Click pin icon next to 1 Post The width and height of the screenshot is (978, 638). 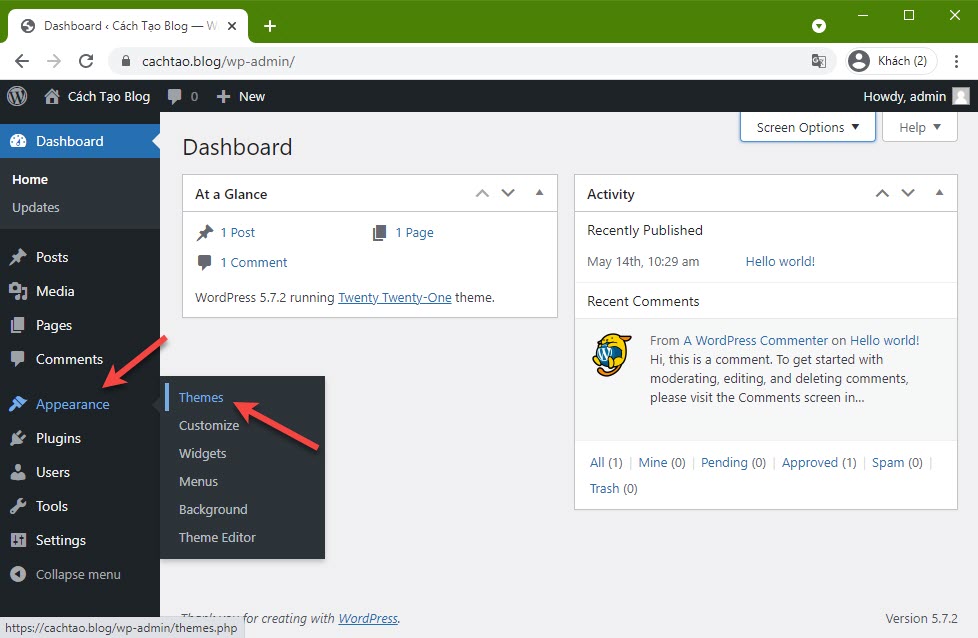(x=205, y=233)
